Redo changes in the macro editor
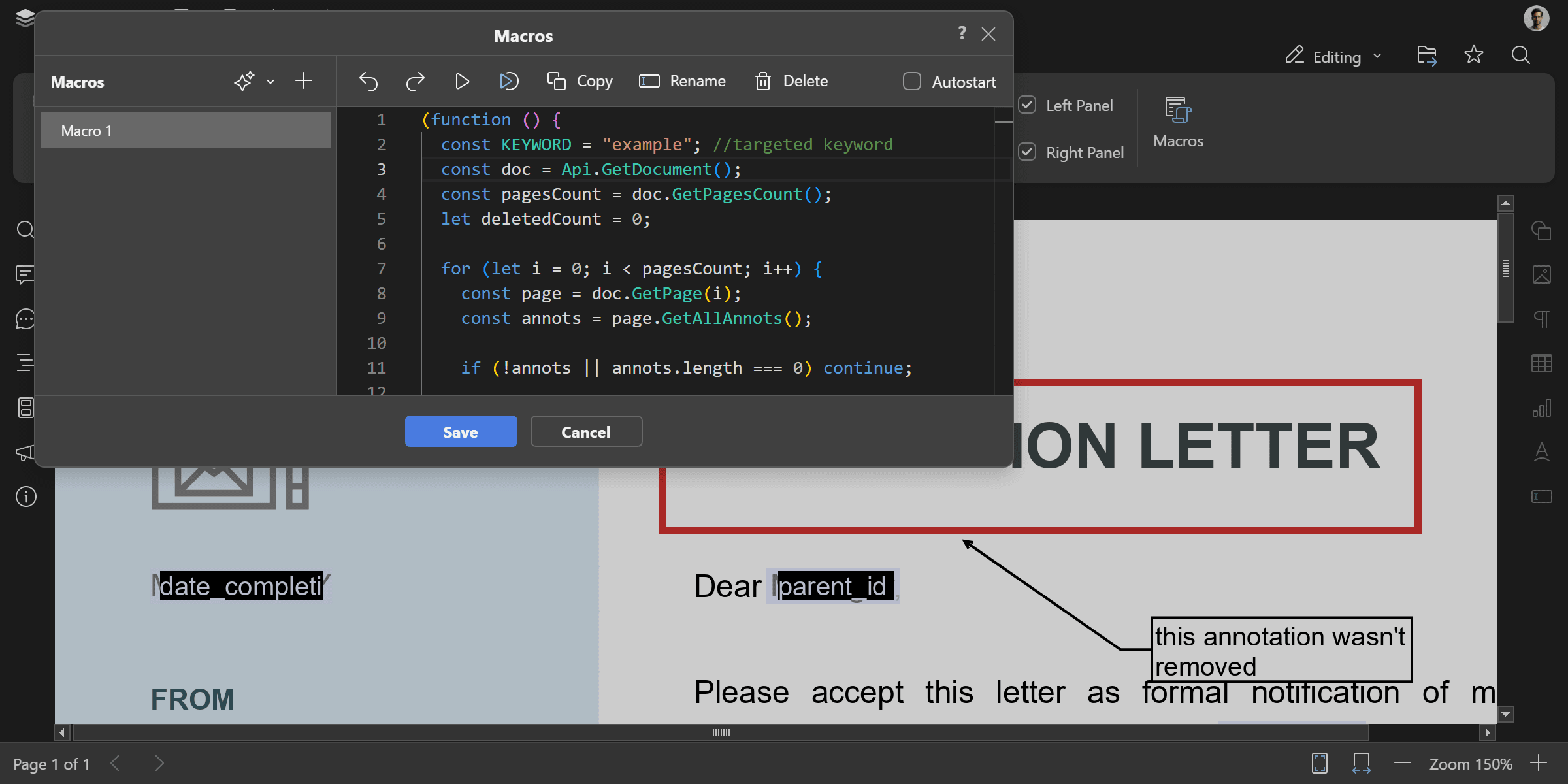Viewport: 1568px width, 784px height. pyautogui.click(x=415, y=81)
